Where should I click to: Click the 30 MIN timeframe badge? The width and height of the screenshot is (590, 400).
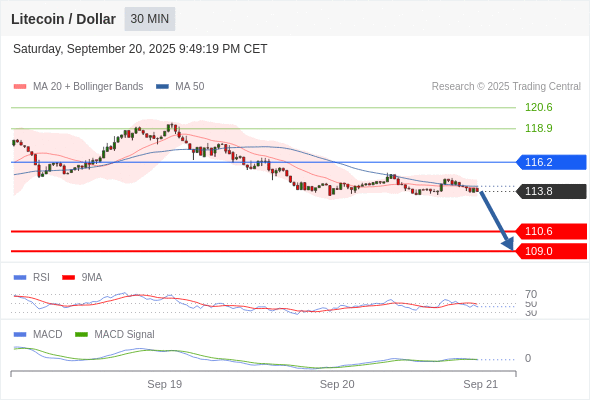(150, 19)
